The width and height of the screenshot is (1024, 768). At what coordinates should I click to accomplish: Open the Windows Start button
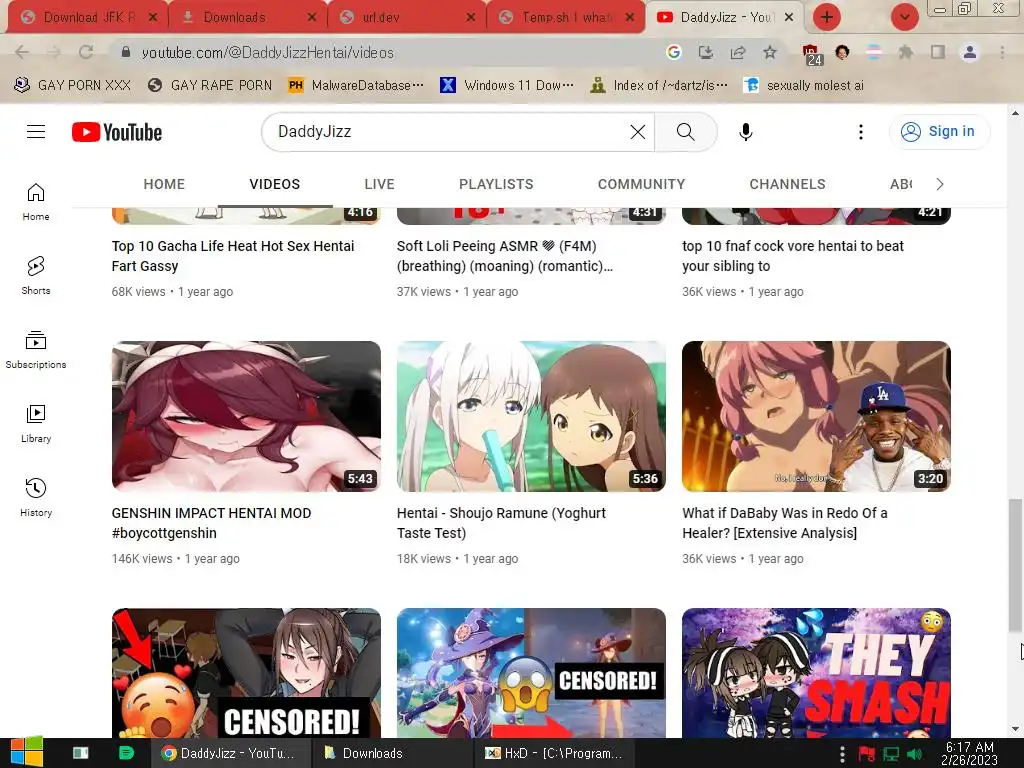(27, 753)
